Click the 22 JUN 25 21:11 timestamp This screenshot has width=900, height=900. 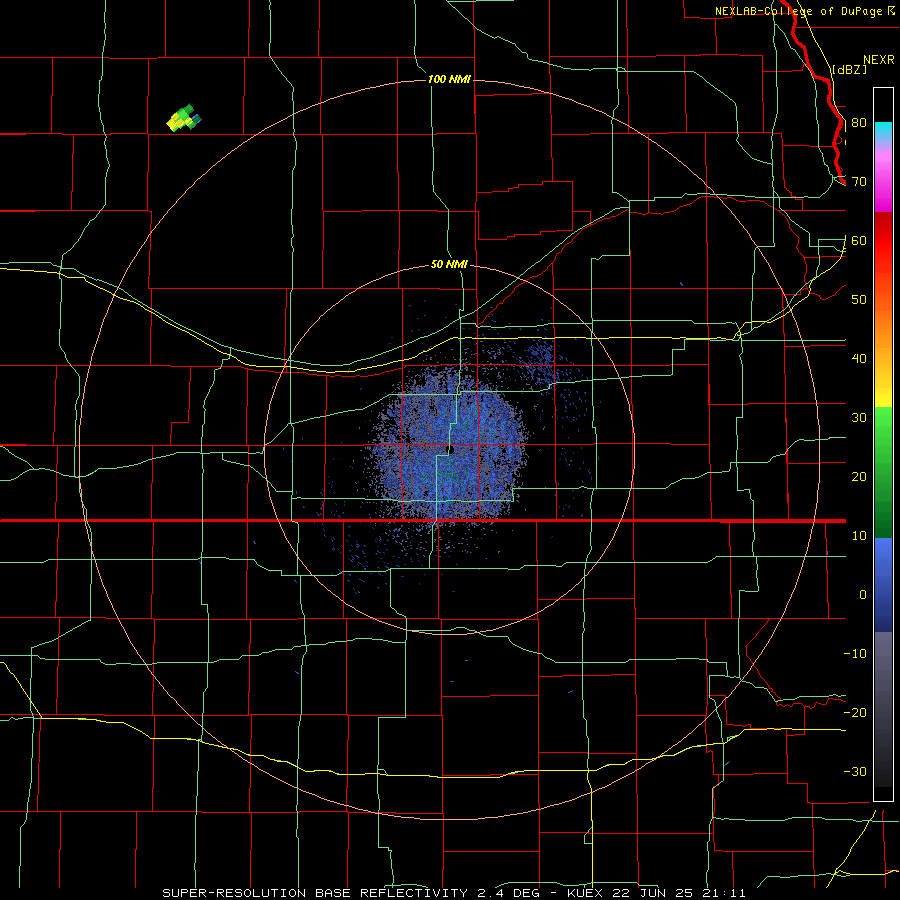click(x=680, y=893)
